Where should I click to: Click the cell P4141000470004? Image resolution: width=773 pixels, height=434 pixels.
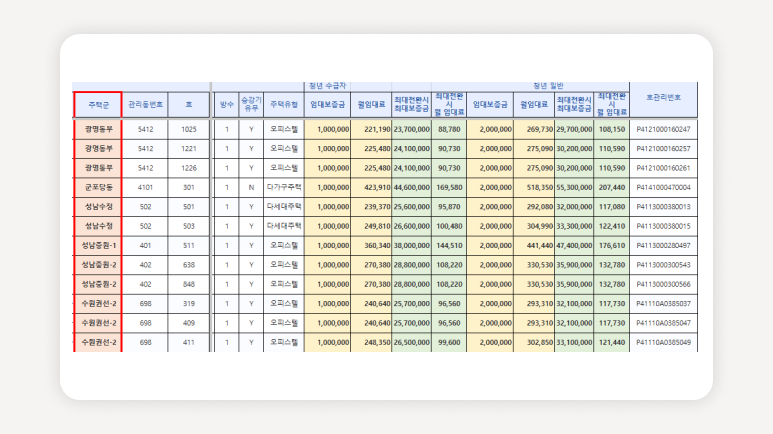click(x=663, y=187)
